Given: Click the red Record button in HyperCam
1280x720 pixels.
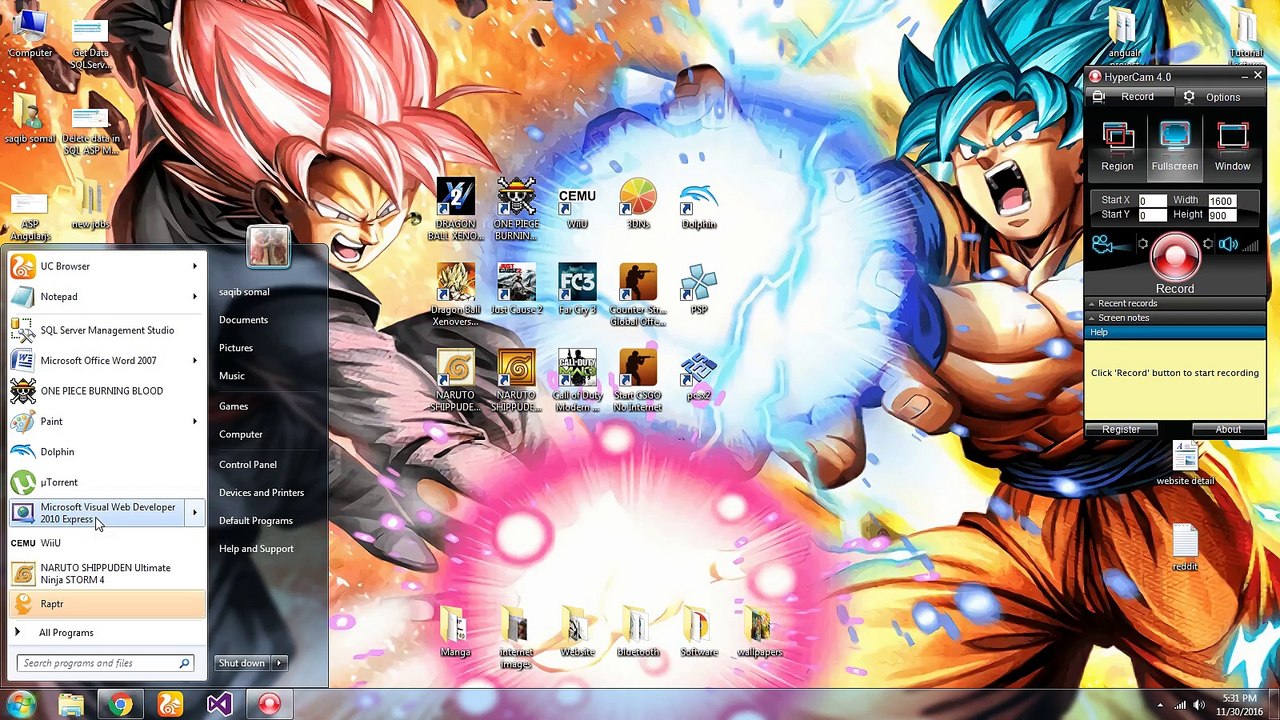Looking at the screenshot, I should [1175, 256].
